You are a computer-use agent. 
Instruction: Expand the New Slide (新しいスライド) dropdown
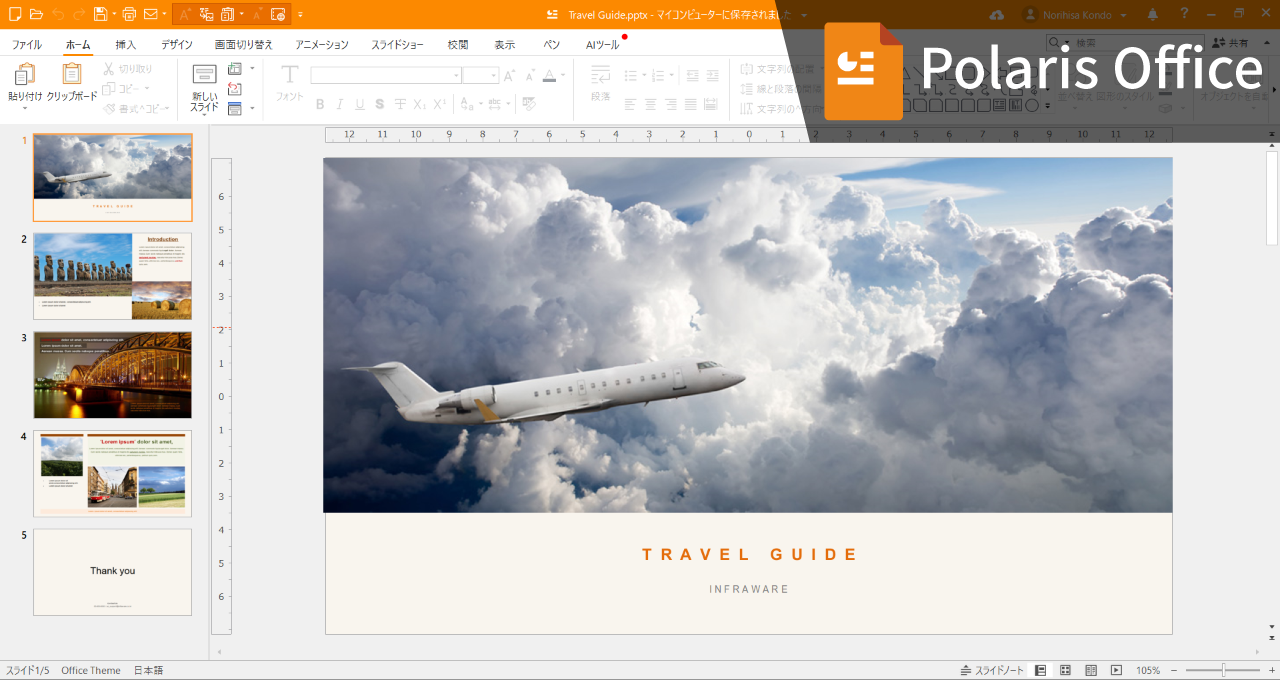(204, 116)
